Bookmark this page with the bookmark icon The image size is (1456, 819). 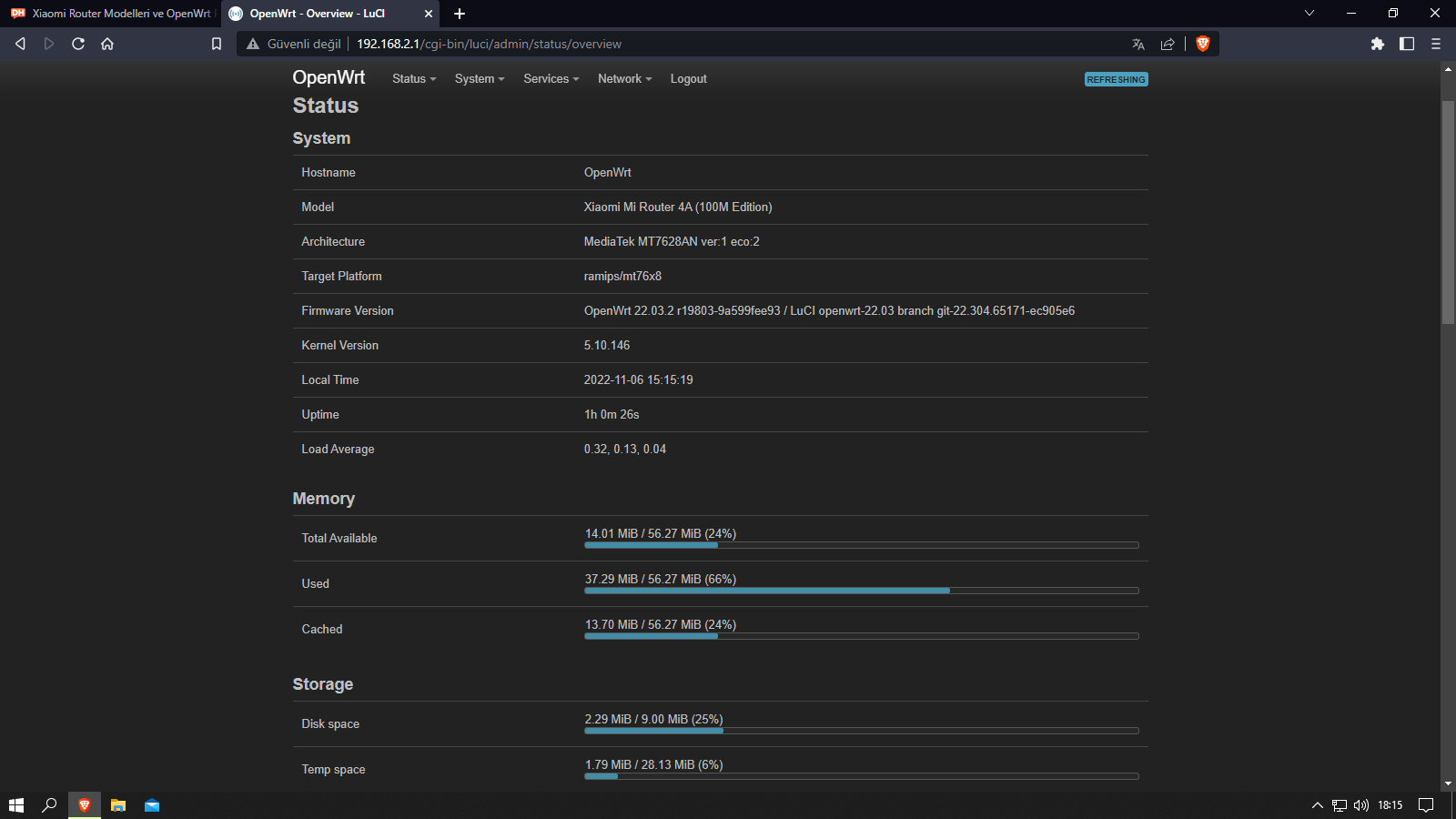pyautogui.click(x=217, y=44)
